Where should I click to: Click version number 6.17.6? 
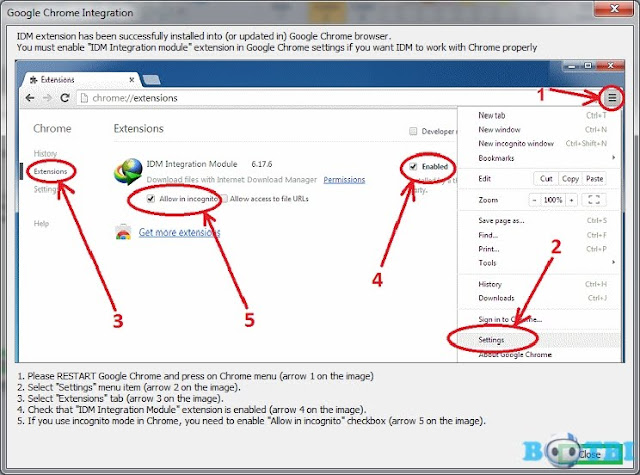coord(262,164)
